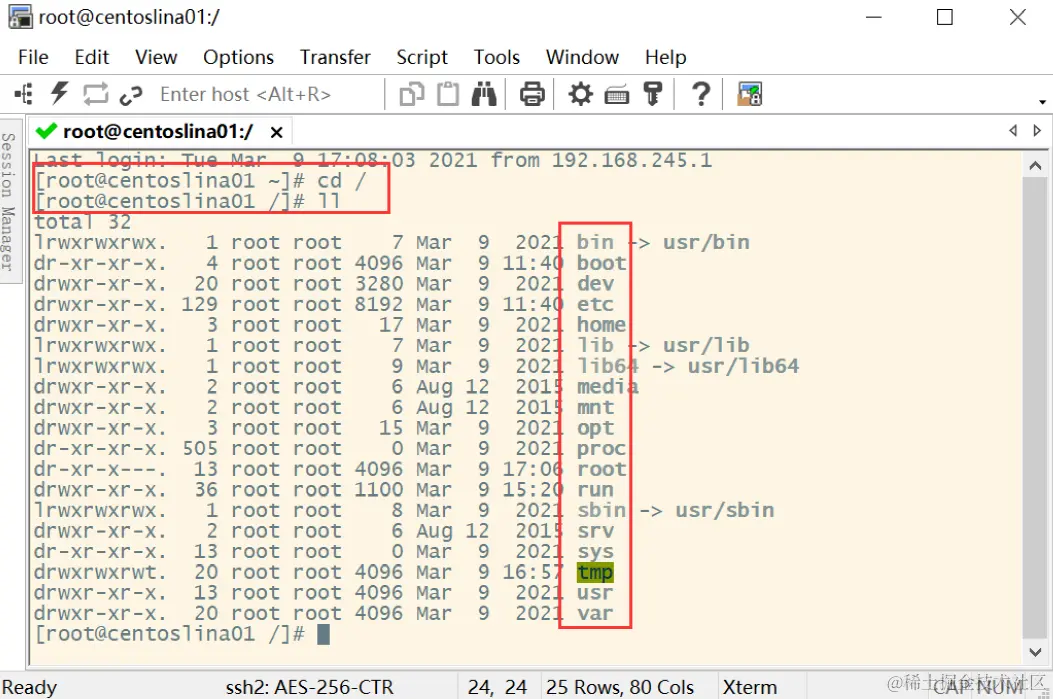Click the usr/lib64 link target text
The image size is (1053, 699).
pos(743,367)
